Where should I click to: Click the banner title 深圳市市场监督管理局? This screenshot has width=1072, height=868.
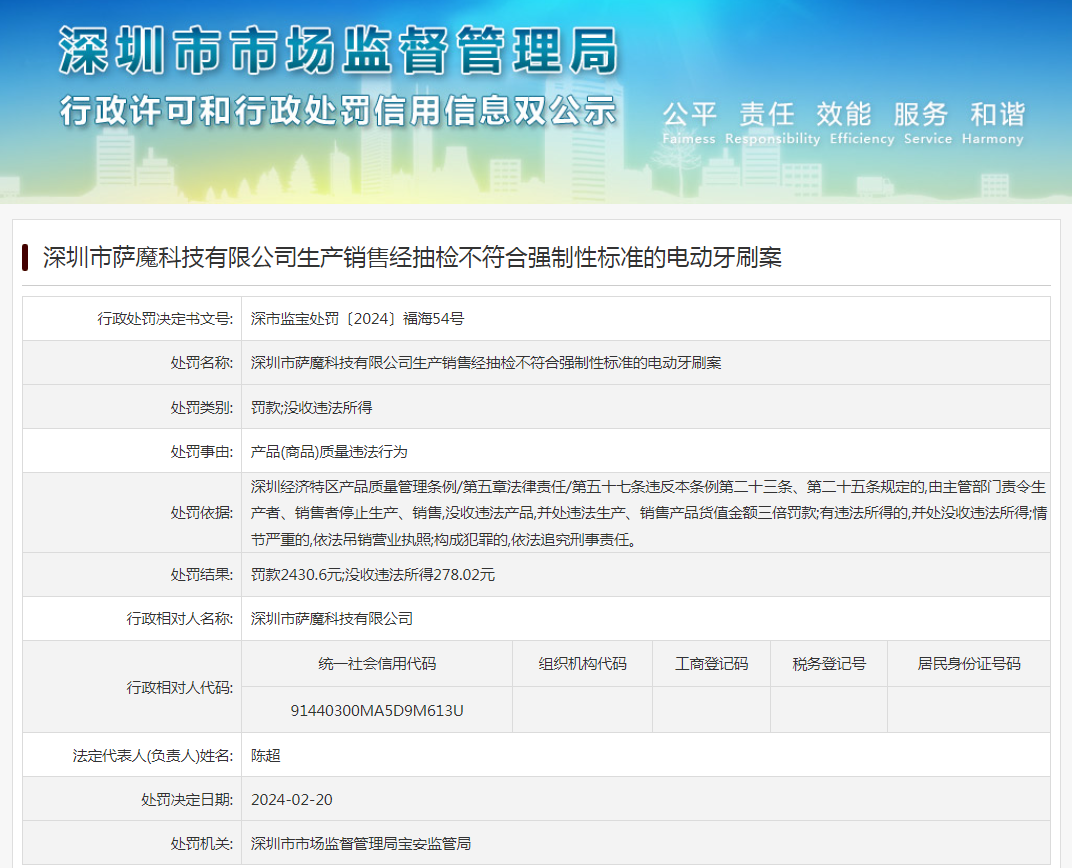338,51
